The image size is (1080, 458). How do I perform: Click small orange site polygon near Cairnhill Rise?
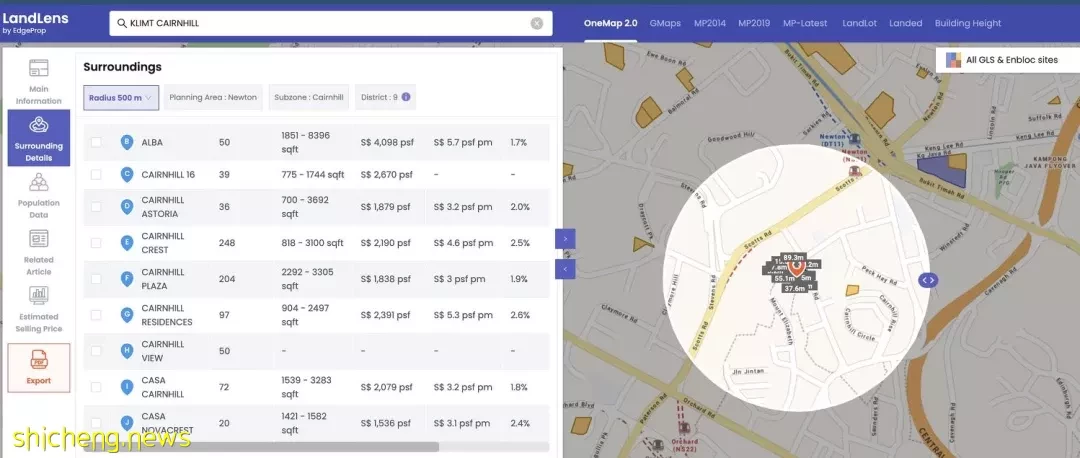pyautogui.click(x=853, y=291)
